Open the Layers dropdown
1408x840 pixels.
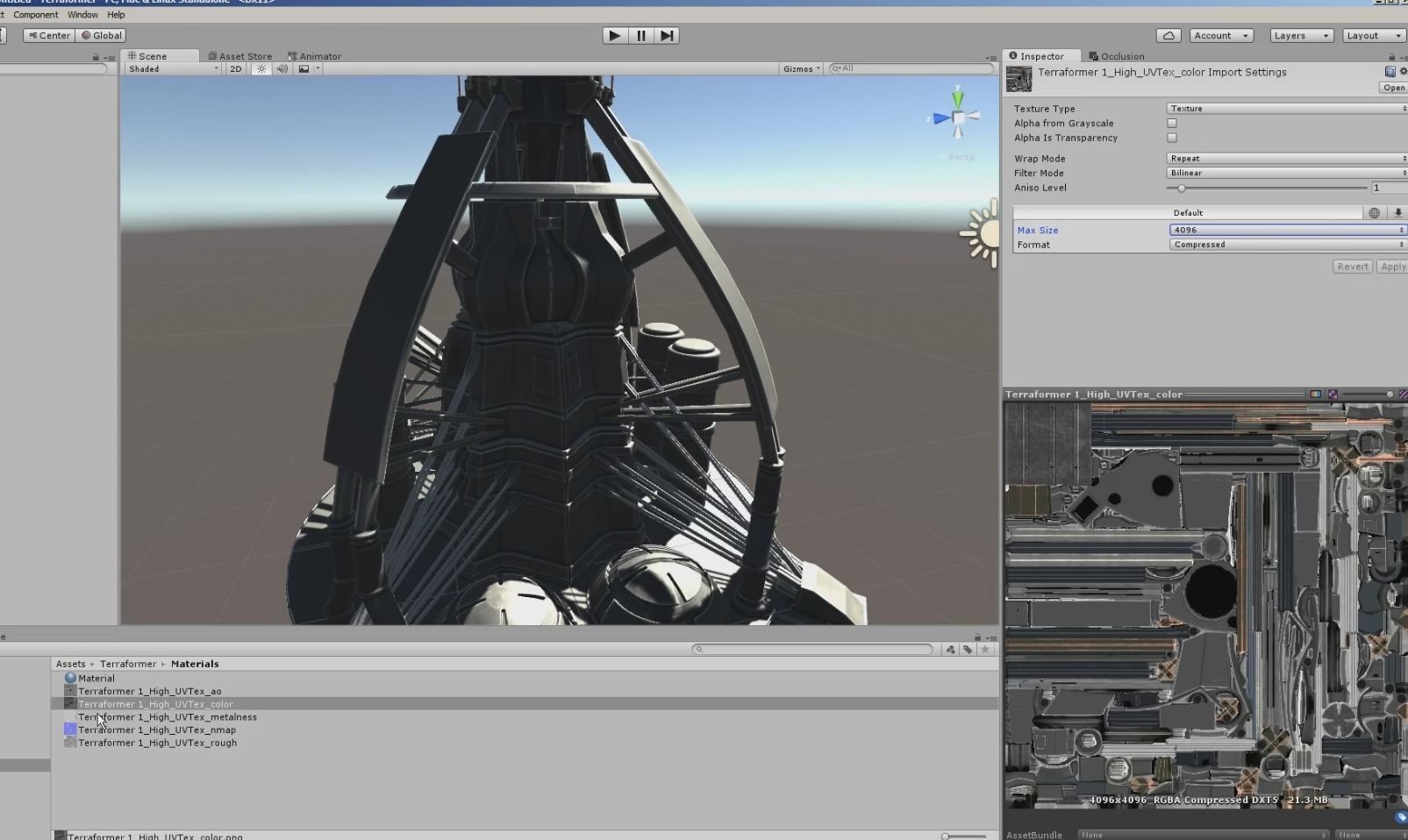pyautogui.click(x=1301, y=36)
